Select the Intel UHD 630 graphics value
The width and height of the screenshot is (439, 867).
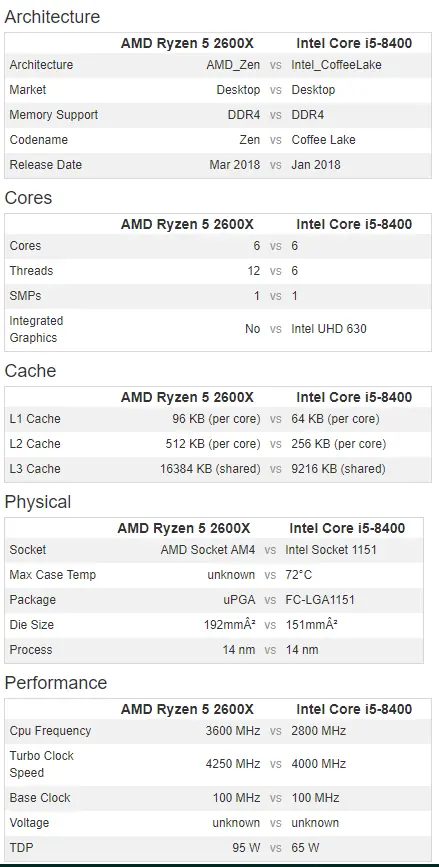pyautogui.click(x=328, y=329)
